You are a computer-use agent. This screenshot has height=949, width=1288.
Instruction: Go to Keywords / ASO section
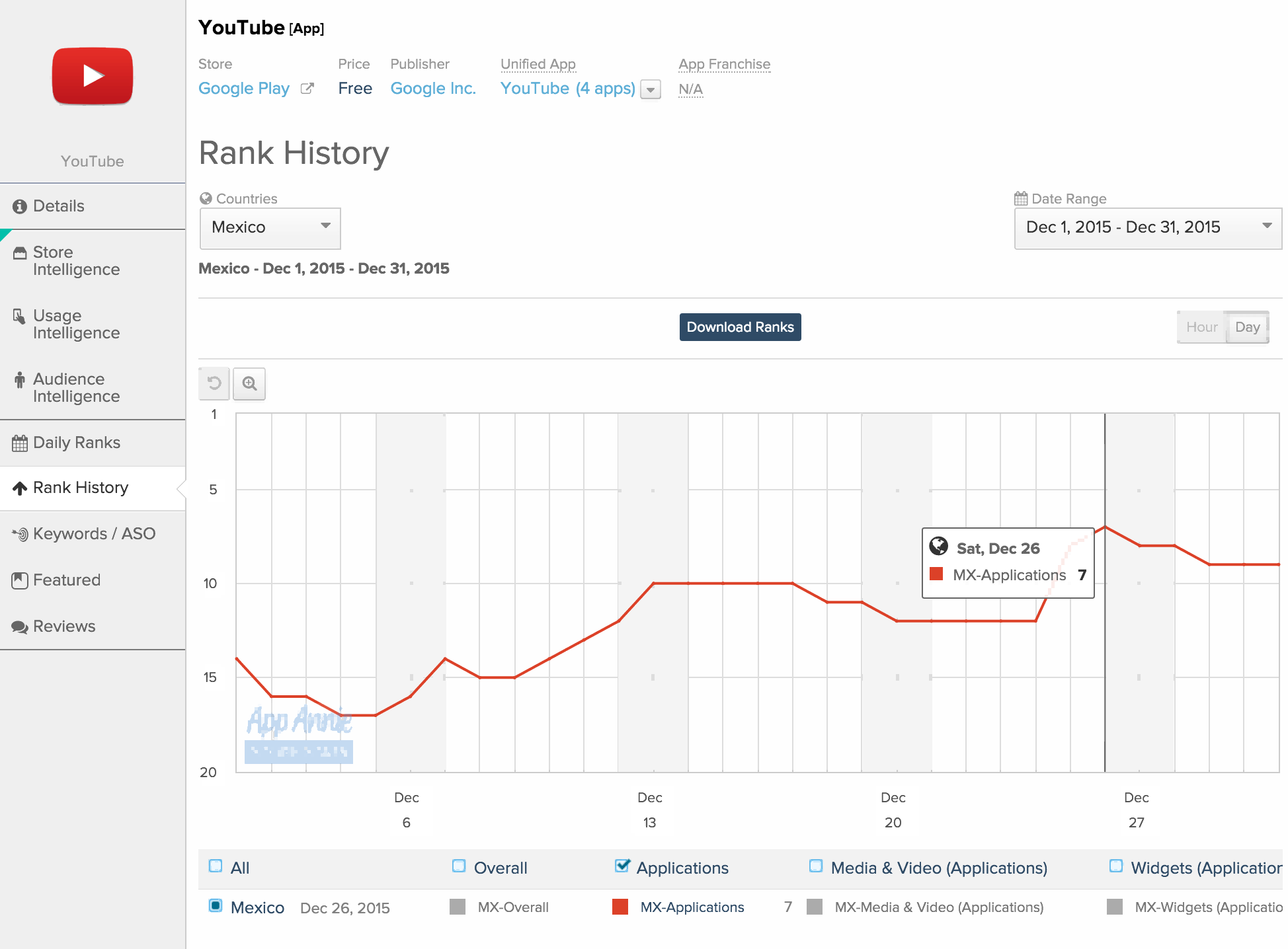click(94, 534)
